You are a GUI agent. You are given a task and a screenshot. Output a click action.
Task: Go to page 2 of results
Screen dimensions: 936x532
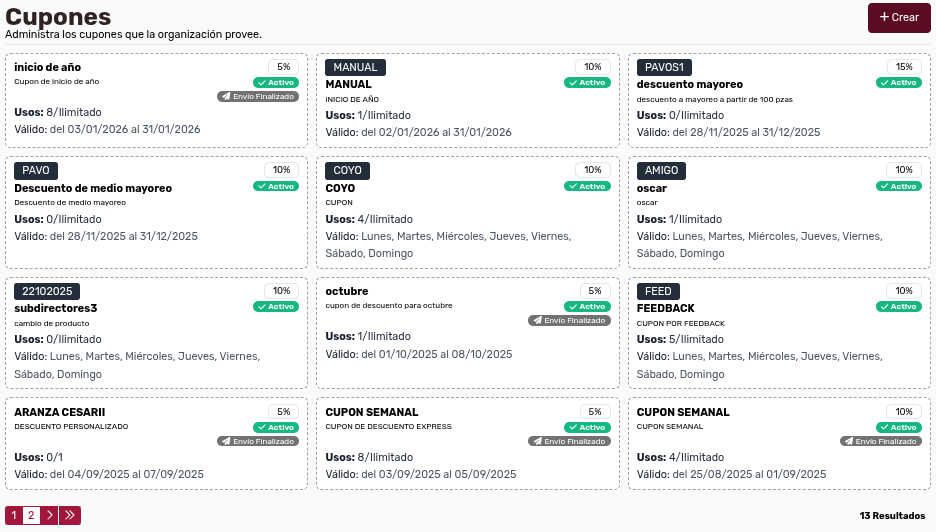tap(31, 515)
